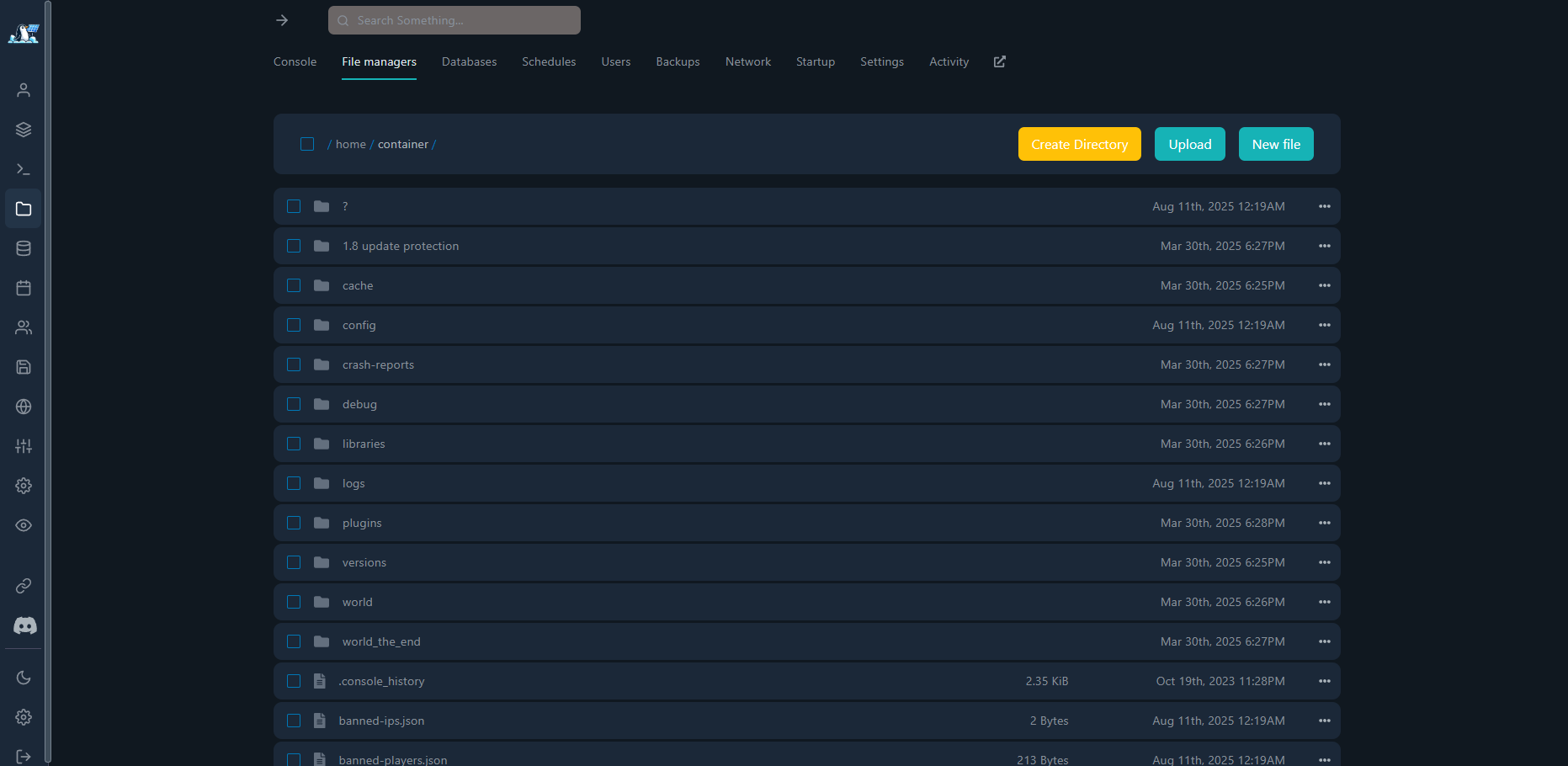Open the Settings tab
Viewport: 1568px width, 766px height.
(x=881, y=61)
